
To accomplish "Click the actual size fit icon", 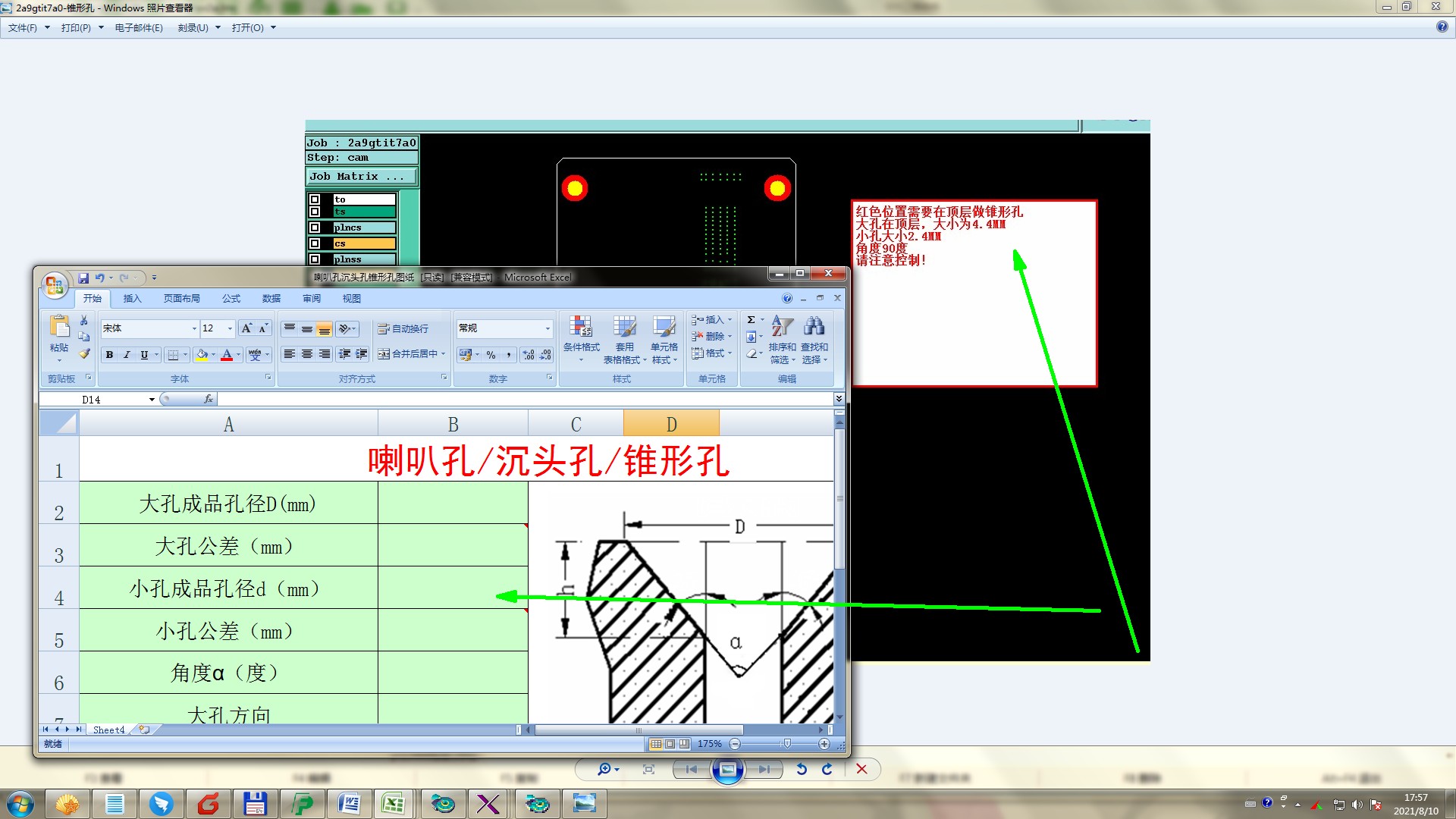I will [648, 769].
